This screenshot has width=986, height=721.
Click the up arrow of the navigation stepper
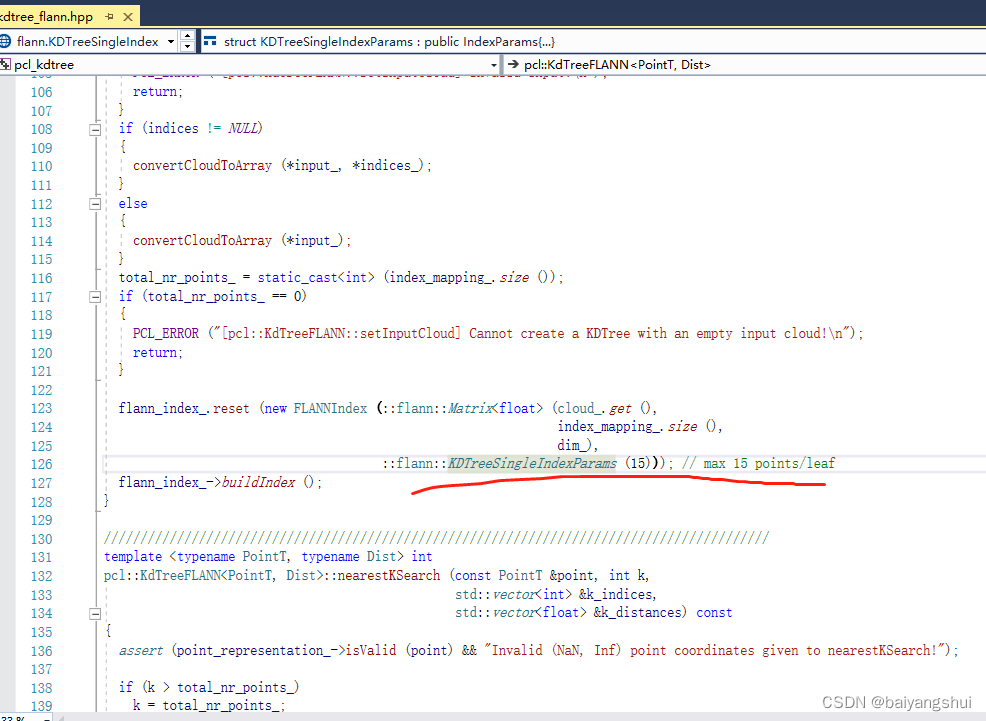click(187, 36)
